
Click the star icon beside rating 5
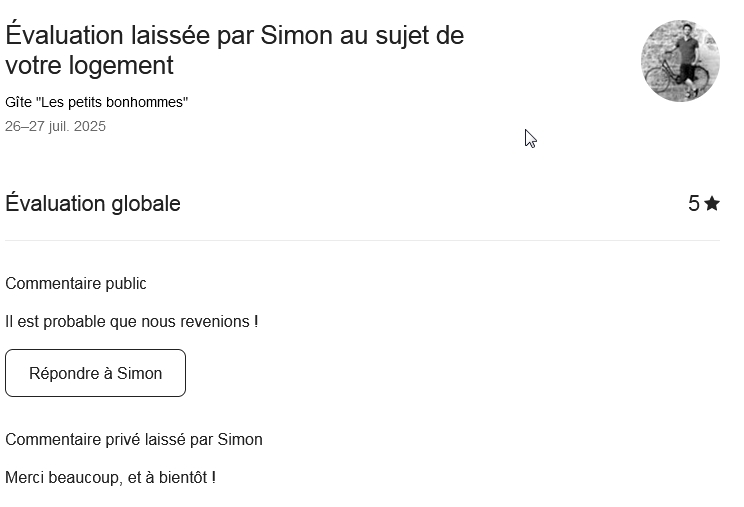(x=712, y=204)
